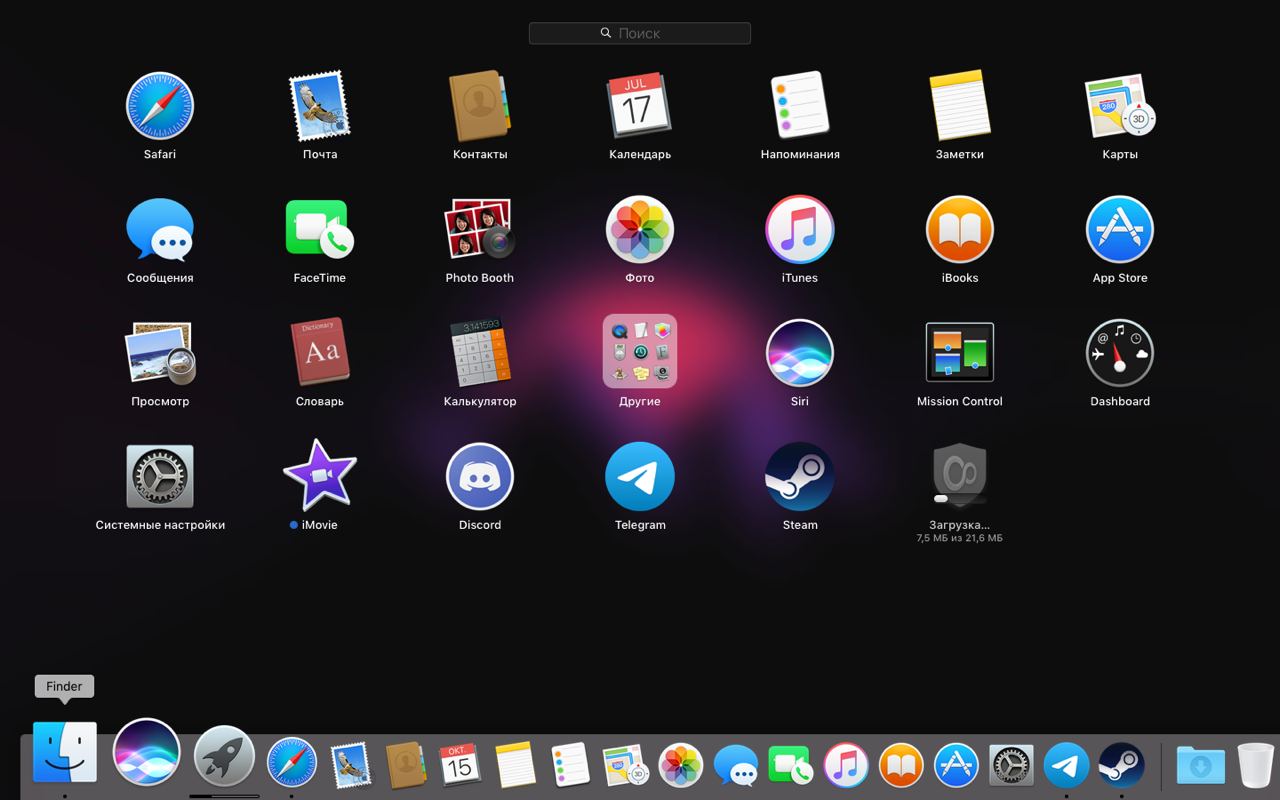Viewport: 1280px width, 800px height.
Task: Open iTunes from Launchpad grid
Action: (800, 229)
